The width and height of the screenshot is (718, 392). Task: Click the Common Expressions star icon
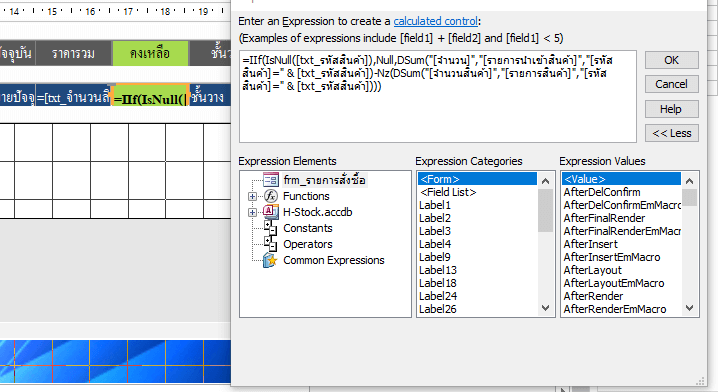(270, 260)
